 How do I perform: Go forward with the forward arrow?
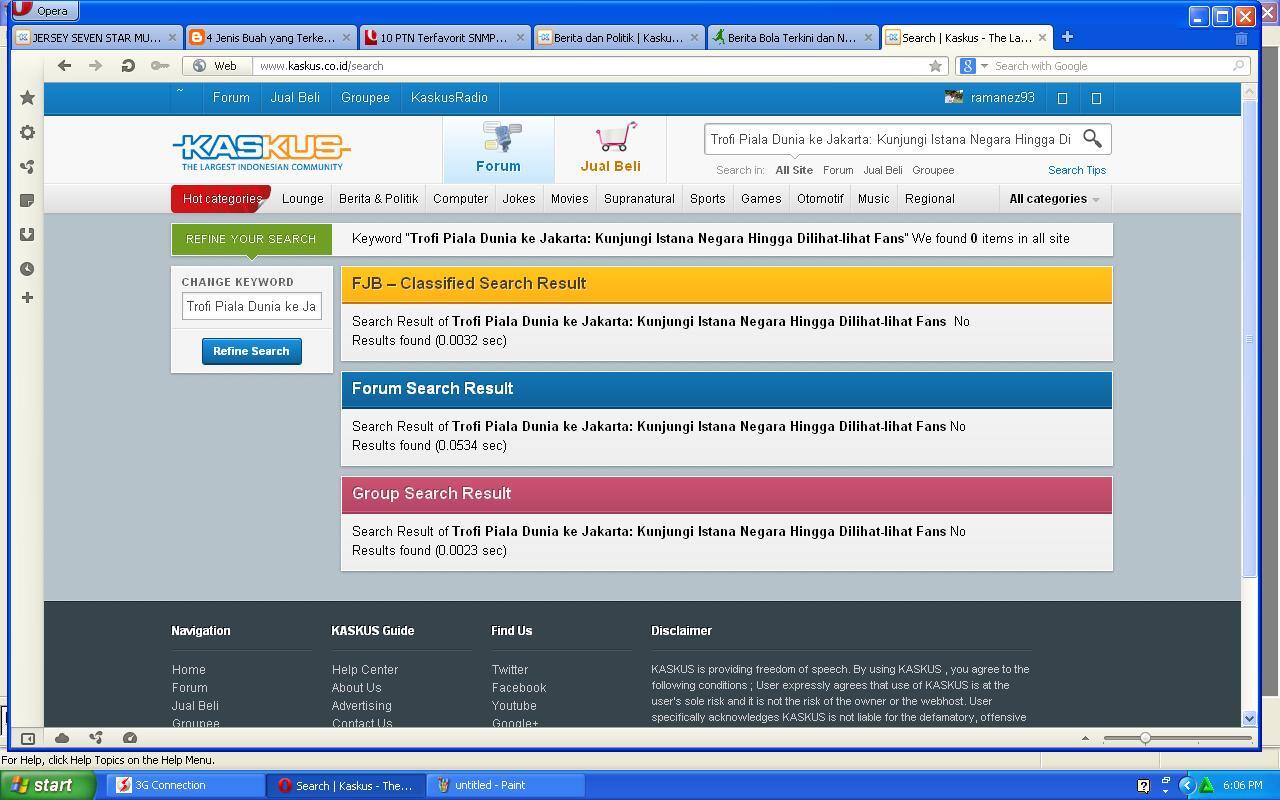pos(96,66)
